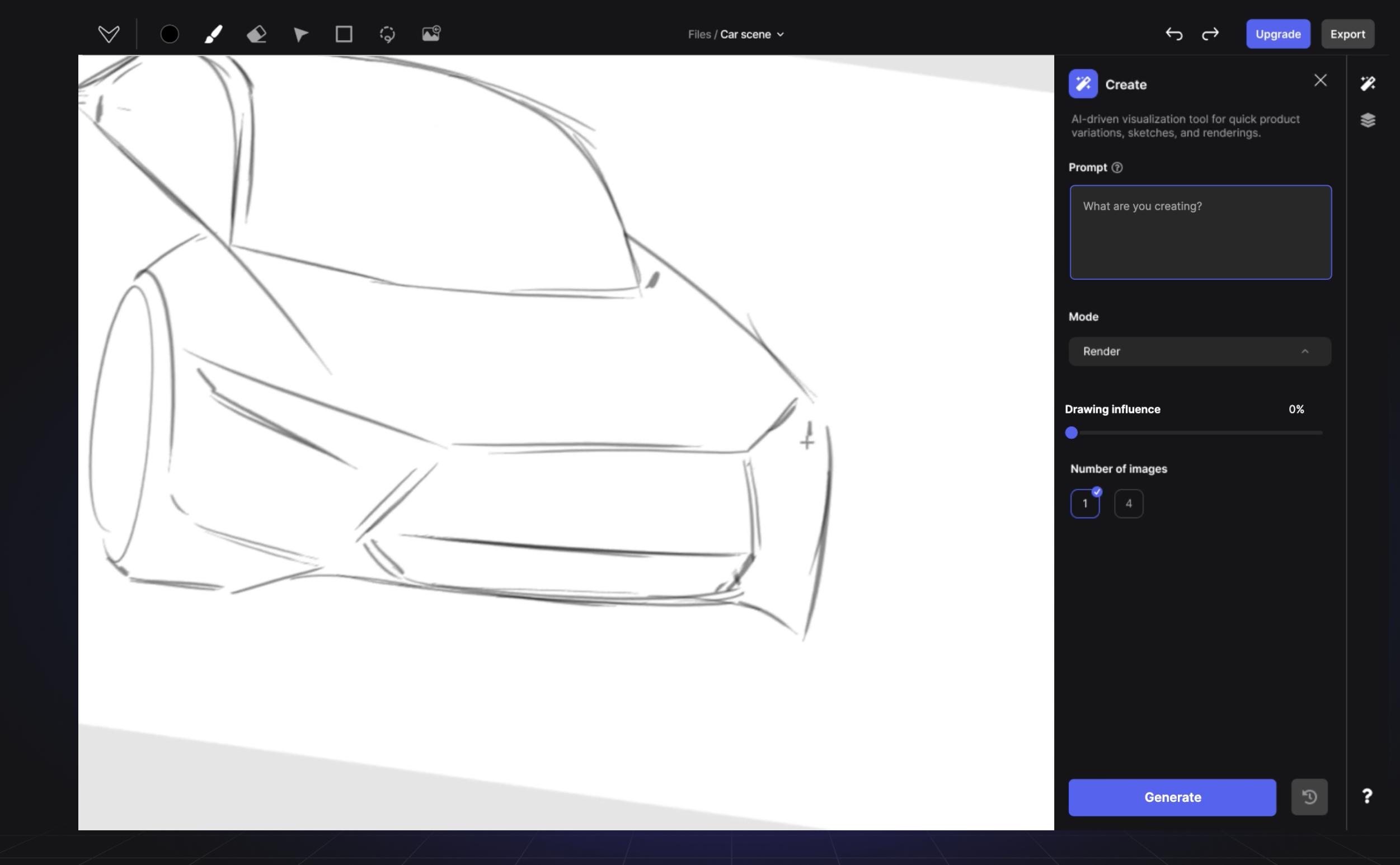Click the Generate button

pyautogui.click(x=1172, y=797)
